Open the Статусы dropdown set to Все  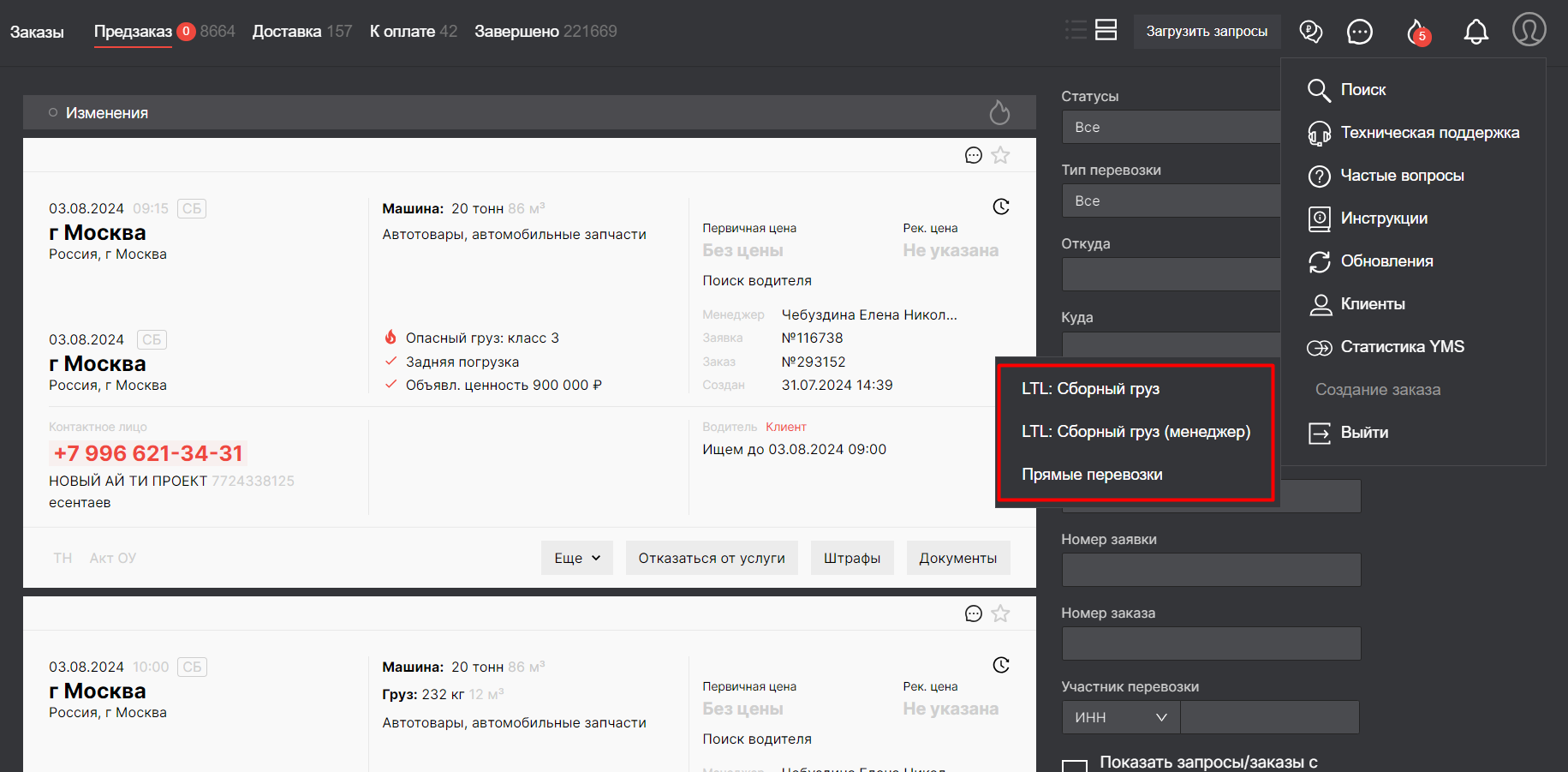[x=1171, y=127]
